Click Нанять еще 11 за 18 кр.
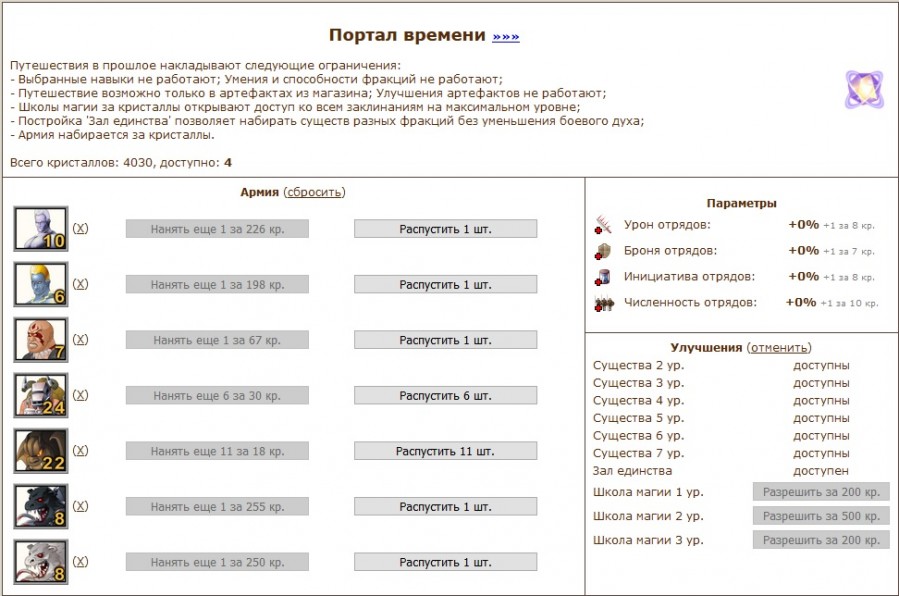899x596 pixels. pyautogui.click(x=217, y=451)
